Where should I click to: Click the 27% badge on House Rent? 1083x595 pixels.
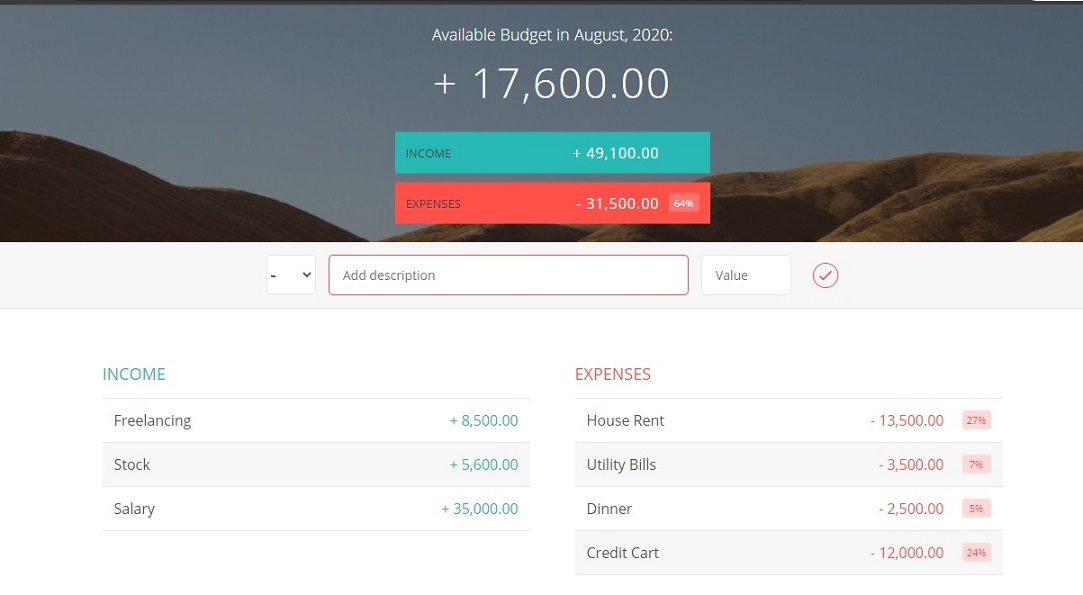[976, 420]
